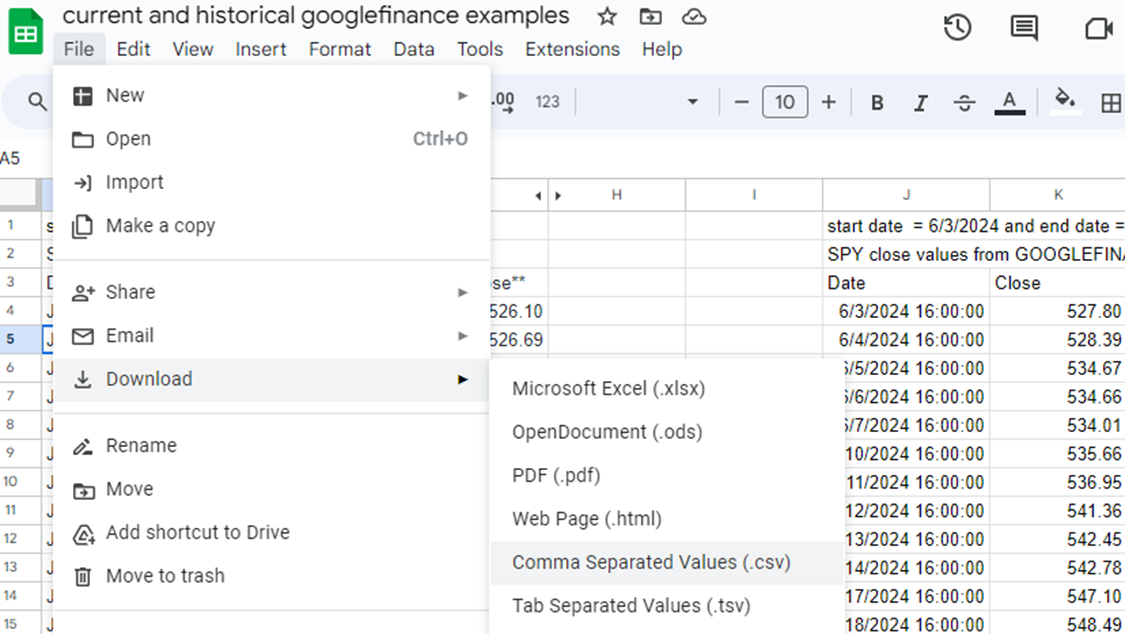Open the Data menu

(x=414, y=49)
